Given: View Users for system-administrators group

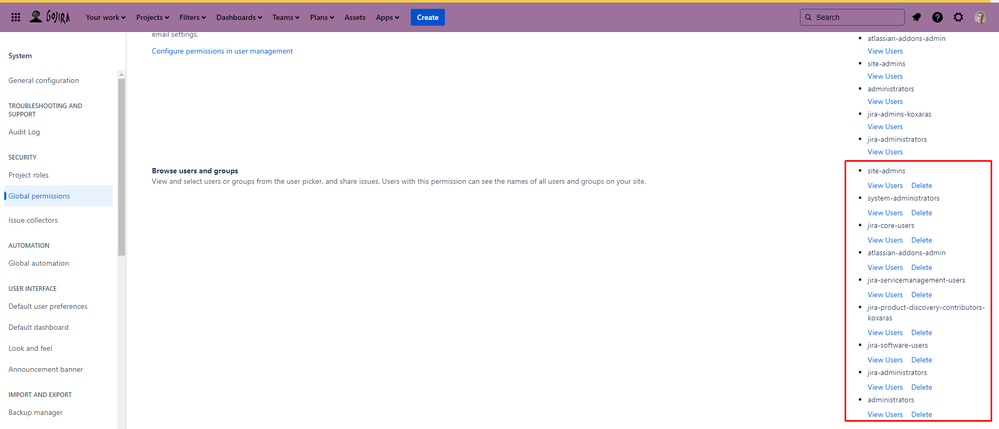Looking at the screenshot, I should tap(885, 213).
